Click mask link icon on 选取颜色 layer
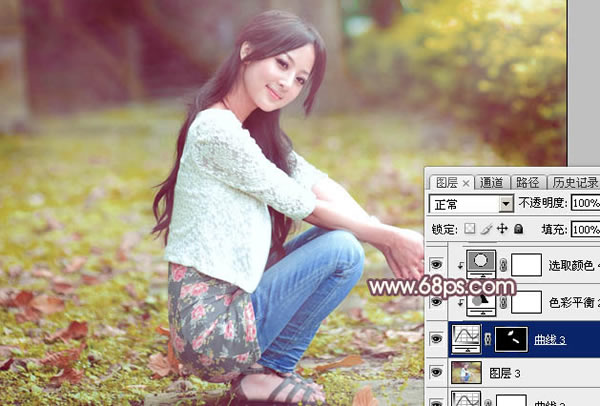This screenshot has height=406, width=600. (503, 264)
